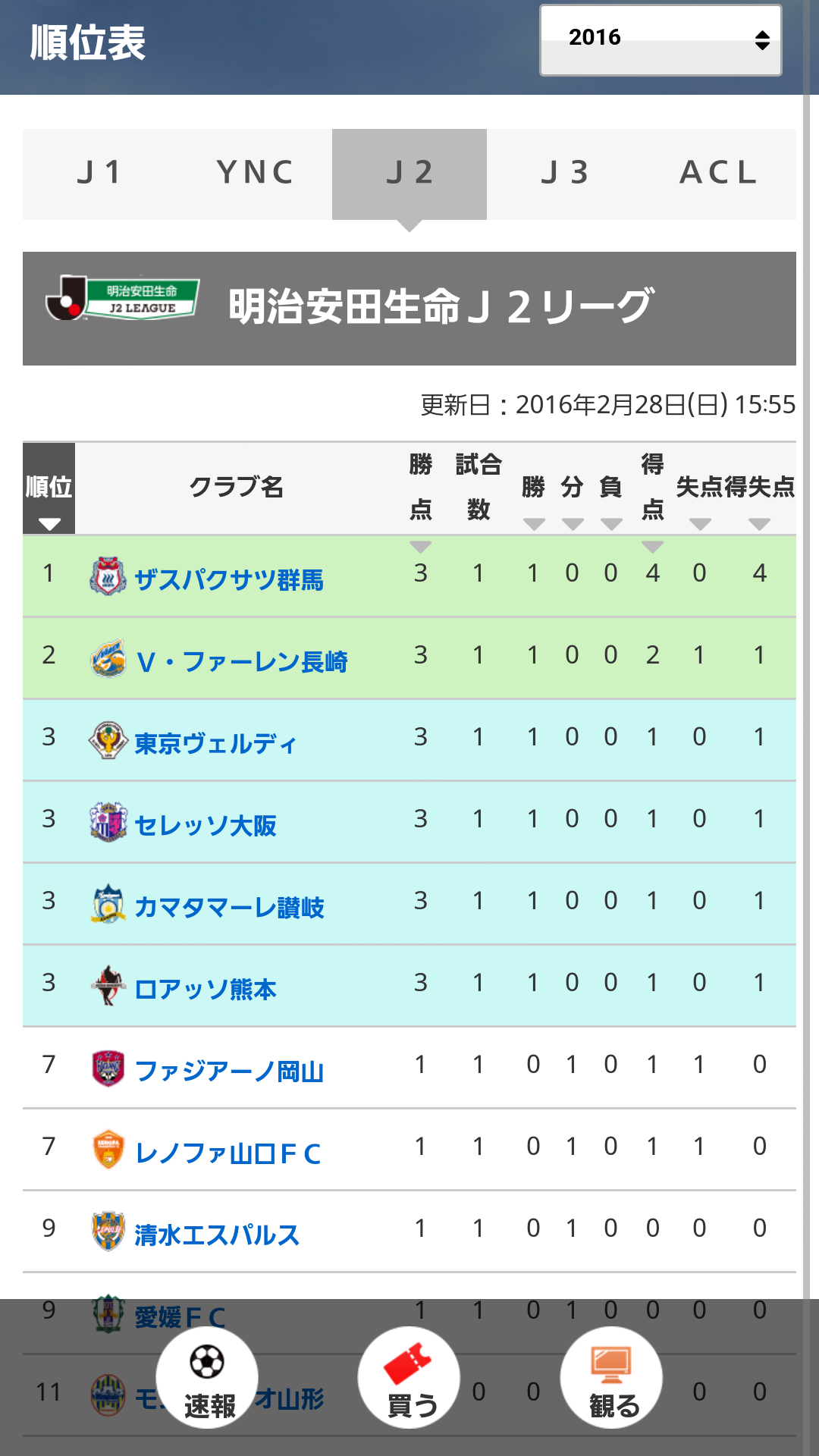
Task: Open the カマタマーレ讃岐 team page link
Action: pos(229,907)
